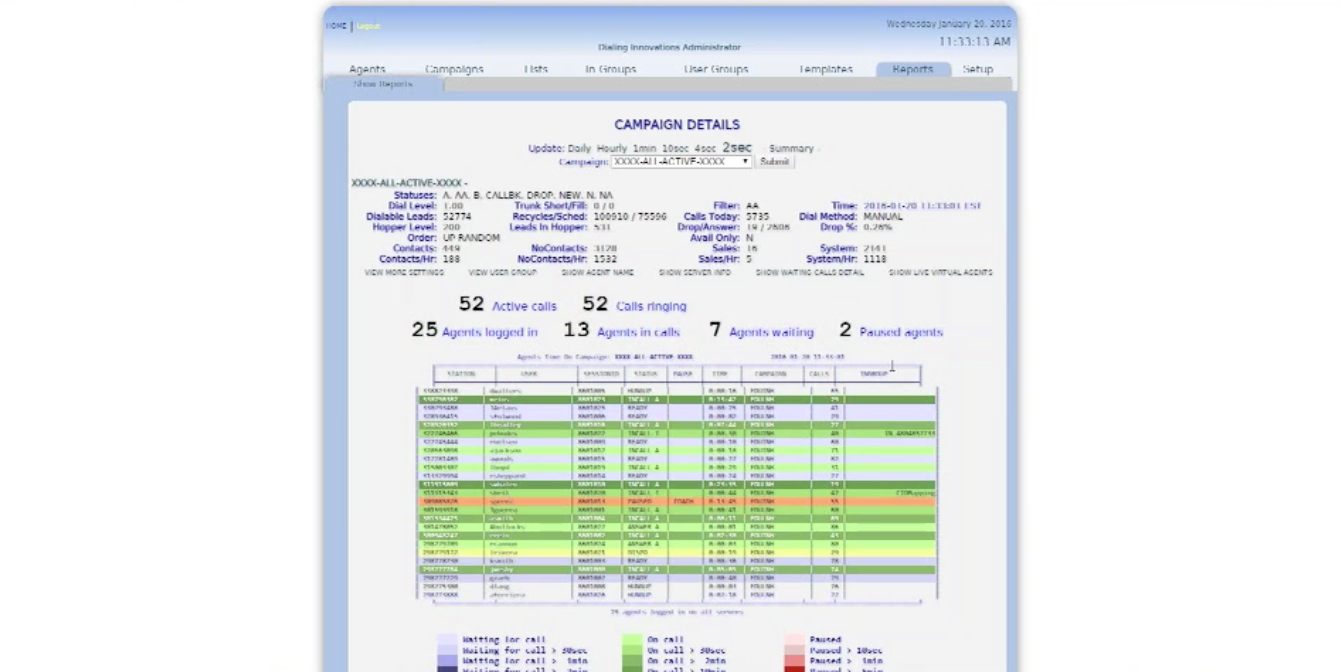The width and height of the screenshot is (1341, 672).
Task: Click the "Agents waiting" label
Action: click(x=771, y=332)
